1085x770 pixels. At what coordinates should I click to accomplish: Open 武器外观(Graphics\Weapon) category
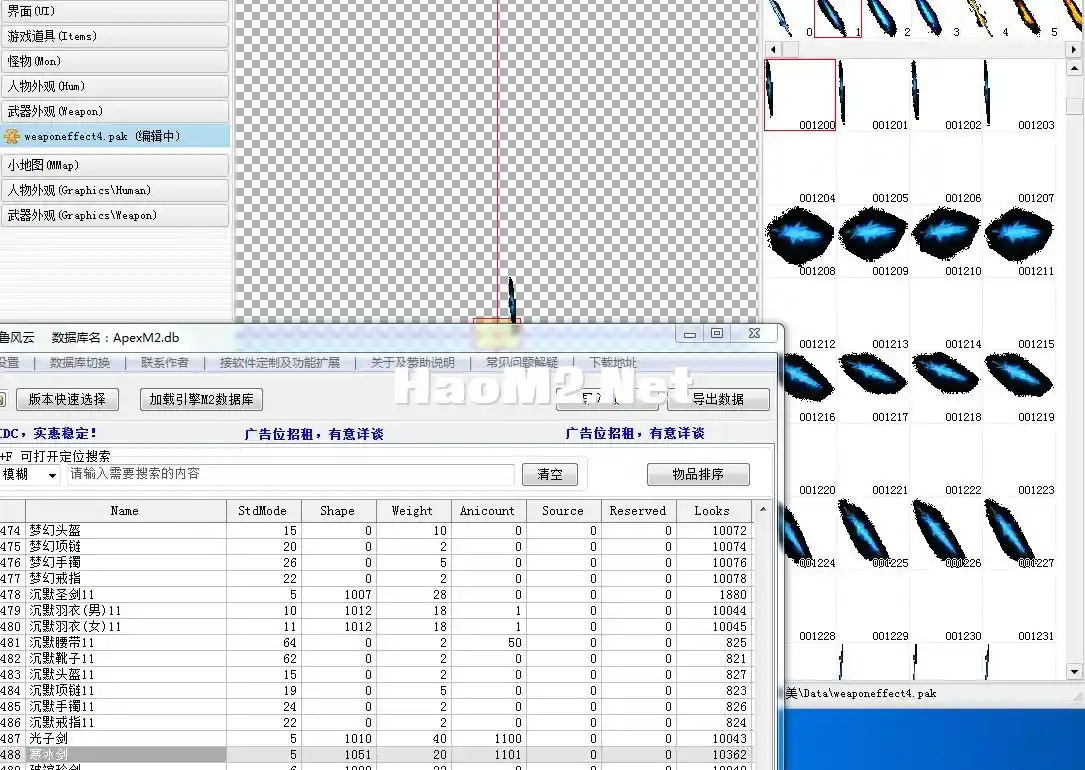click(x=115, y=214)
